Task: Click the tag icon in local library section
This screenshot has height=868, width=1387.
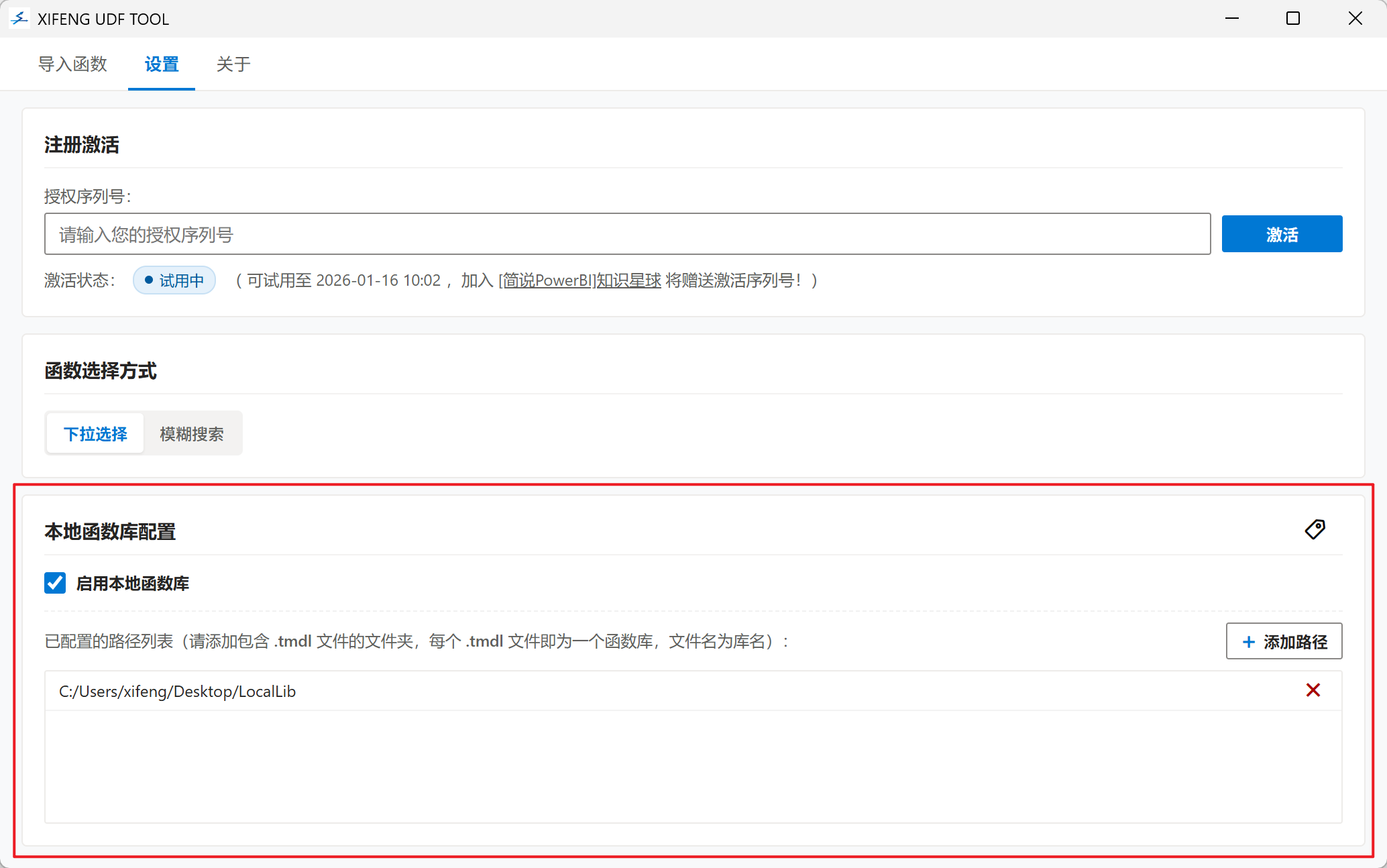Action: pos(1315,529)
